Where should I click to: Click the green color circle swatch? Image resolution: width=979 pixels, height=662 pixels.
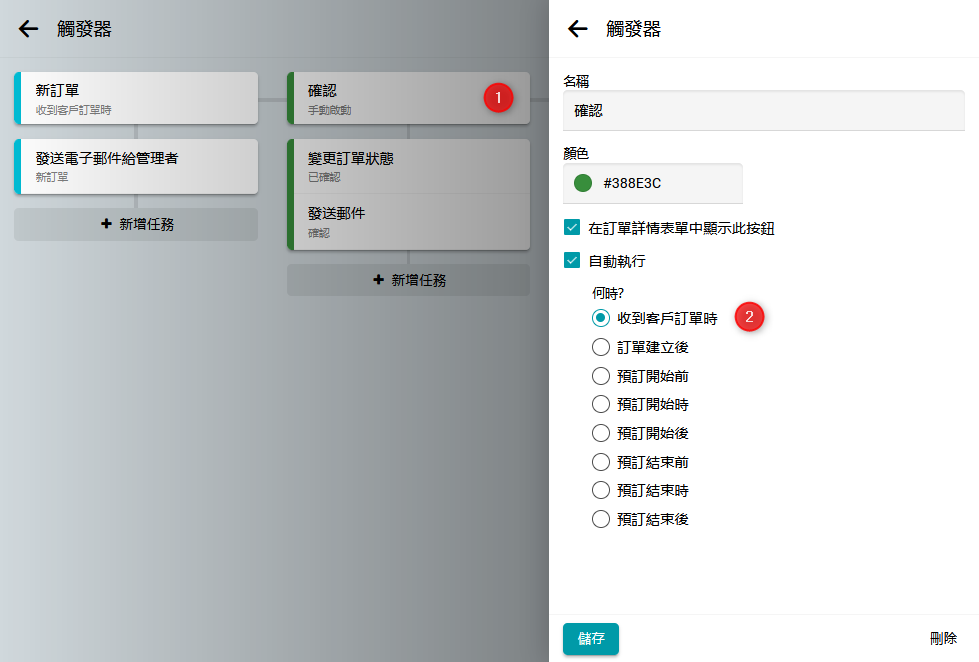(x=583, y=184)
